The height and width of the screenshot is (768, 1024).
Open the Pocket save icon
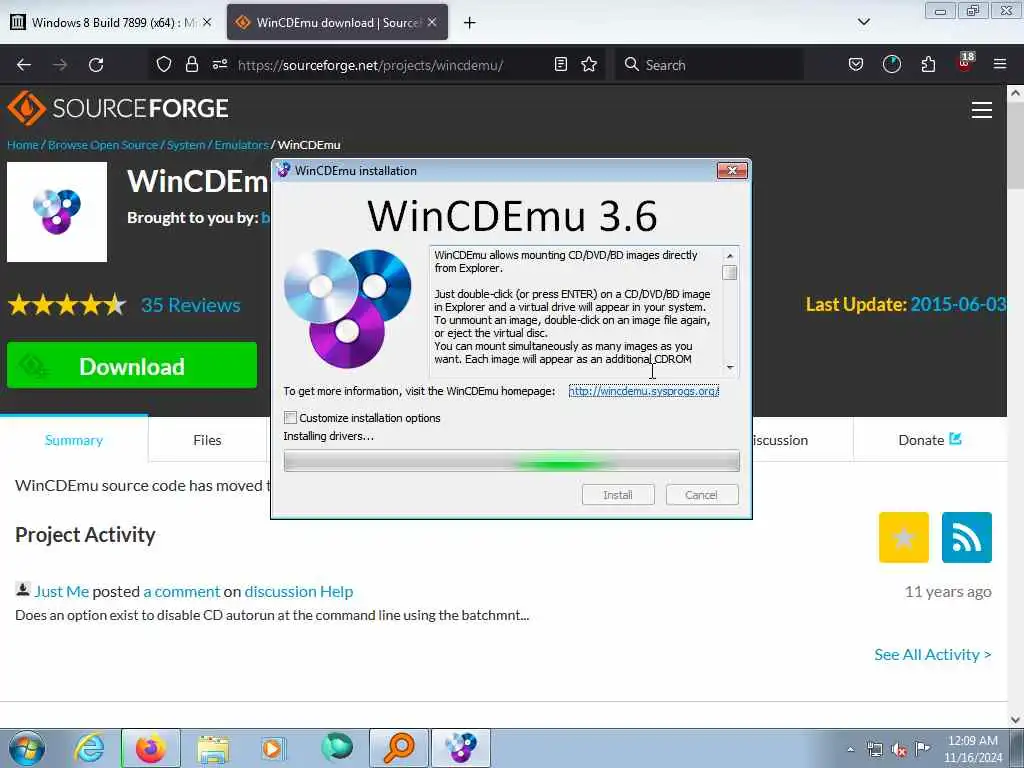pos(856,65)
